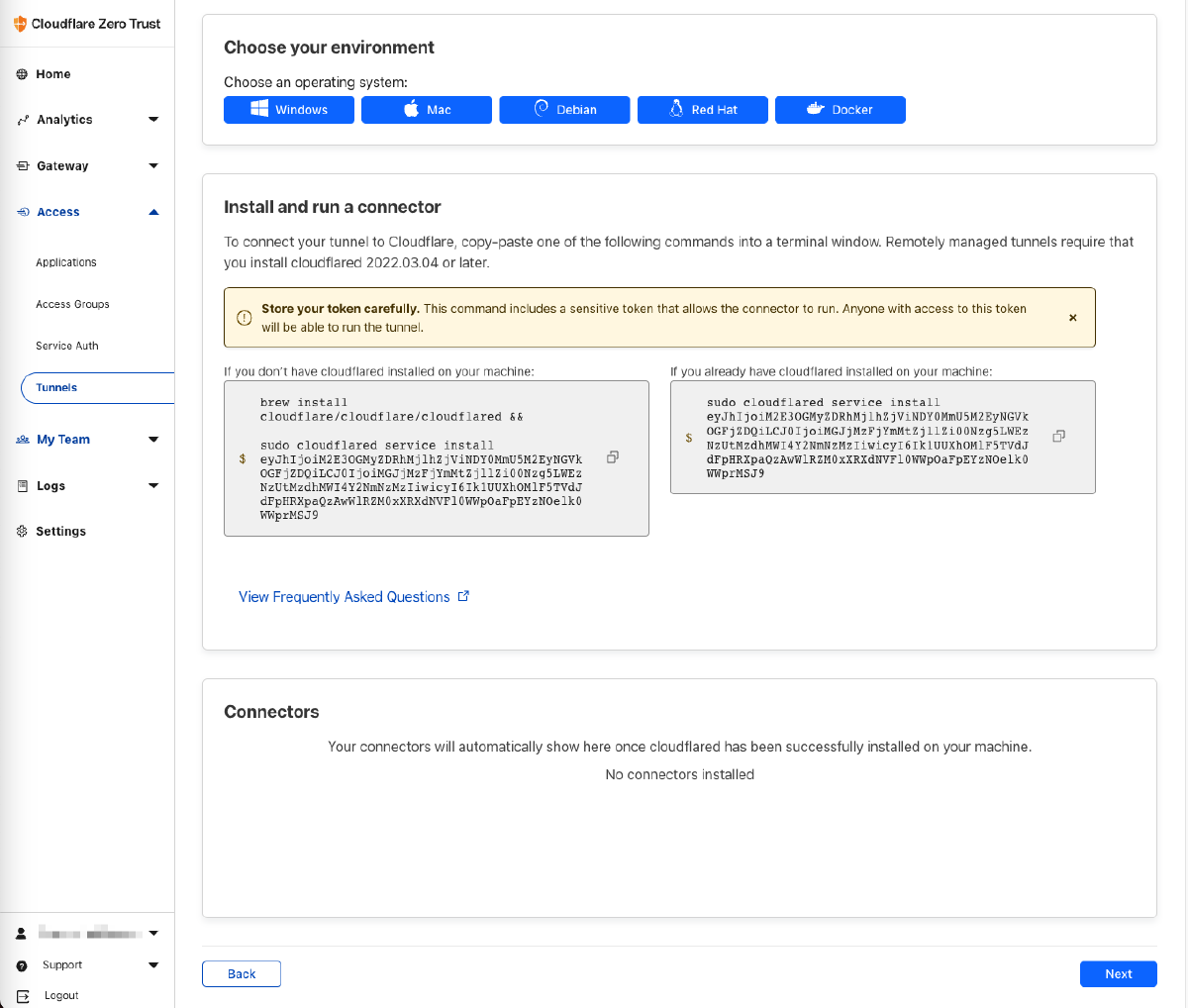Select Windows operating system
Screen dimensions: 1188x1008
click(288, 110)
